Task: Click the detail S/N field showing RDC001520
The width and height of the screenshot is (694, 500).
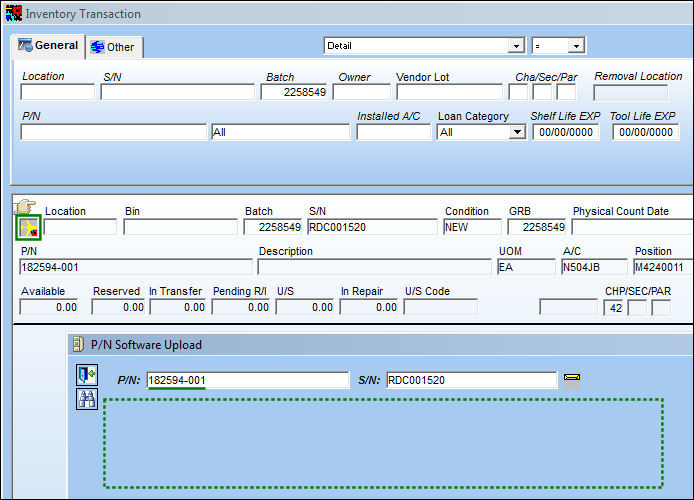Action: (x=372, y=227)
